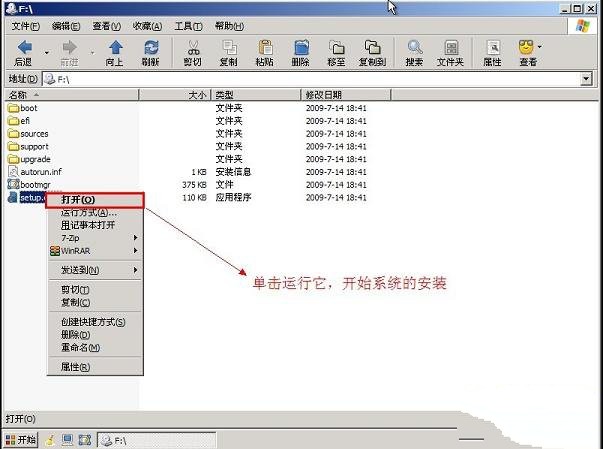This screenshot has width=603, height=449.
Task: Click the Start (开始) button
Action: tap(20, 439)
